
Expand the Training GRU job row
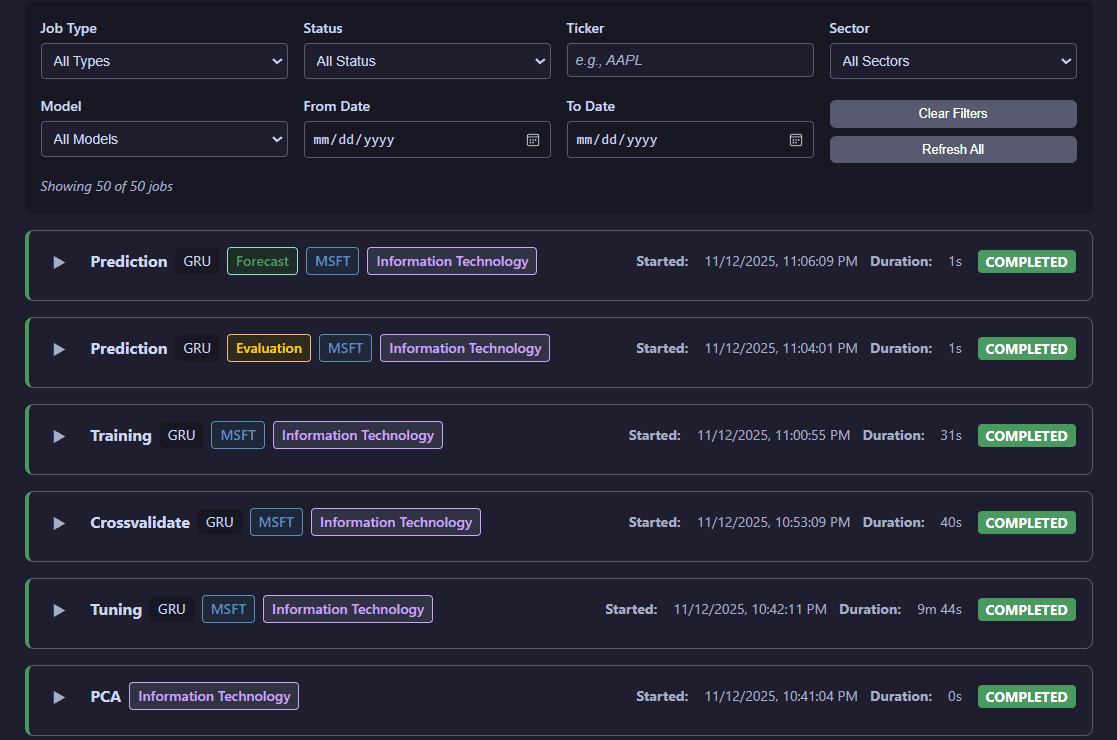click(x=59, y=436)
